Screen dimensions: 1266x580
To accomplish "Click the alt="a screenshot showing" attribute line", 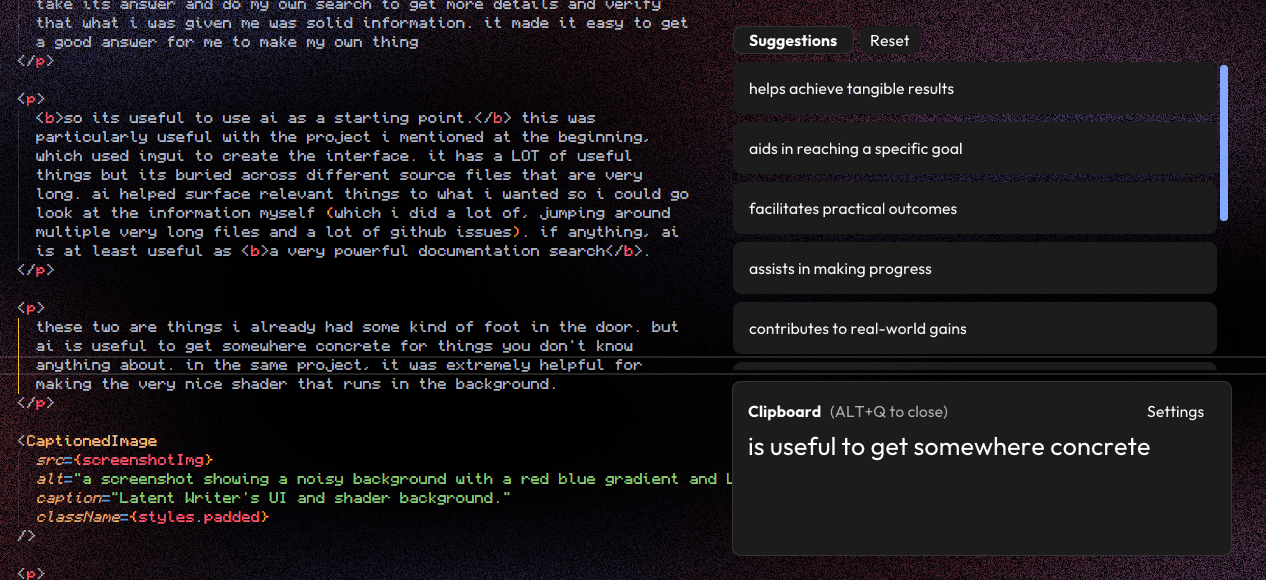I will point(384,479).
